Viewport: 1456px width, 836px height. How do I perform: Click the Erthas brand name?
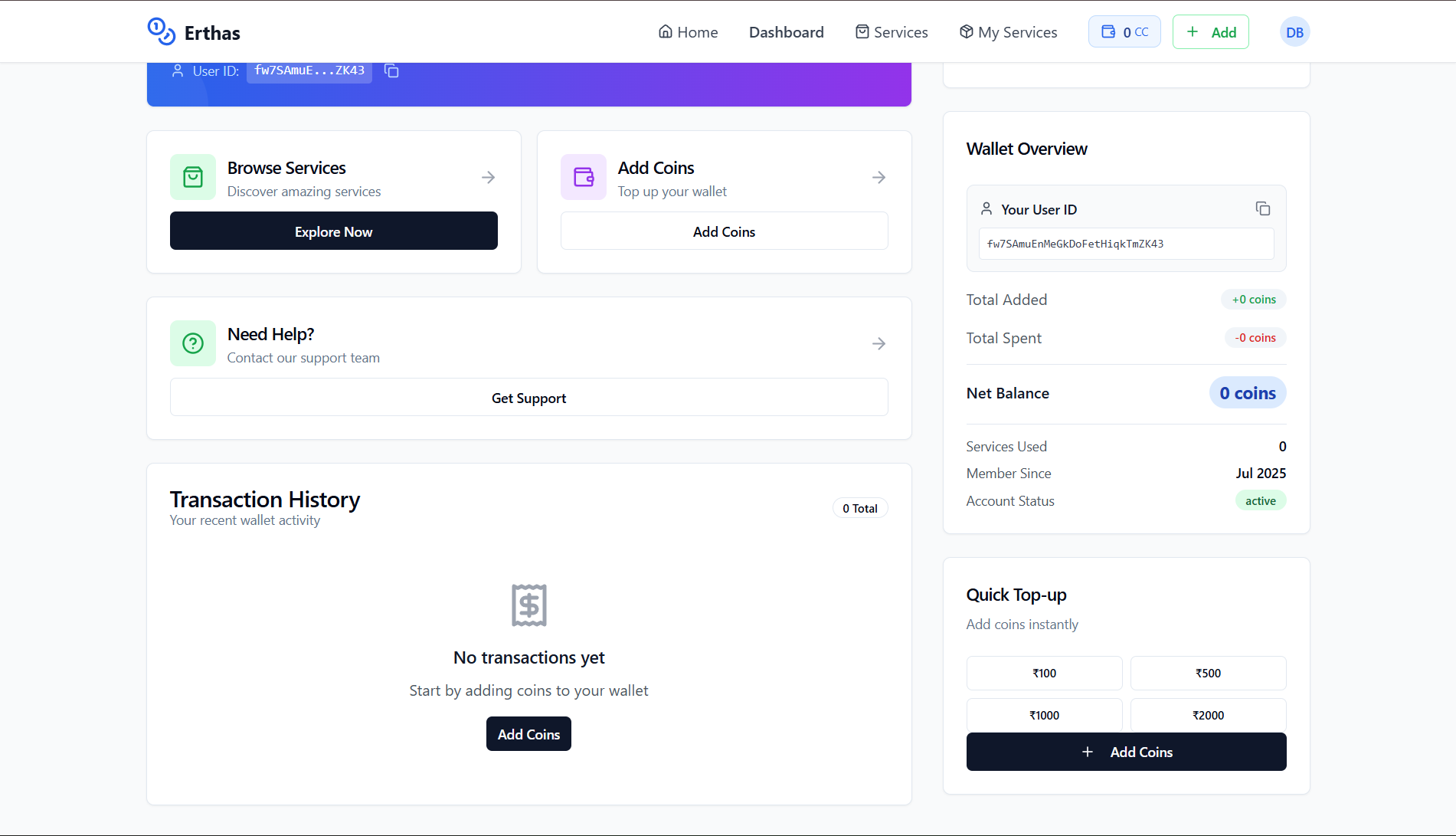point(212,33)
